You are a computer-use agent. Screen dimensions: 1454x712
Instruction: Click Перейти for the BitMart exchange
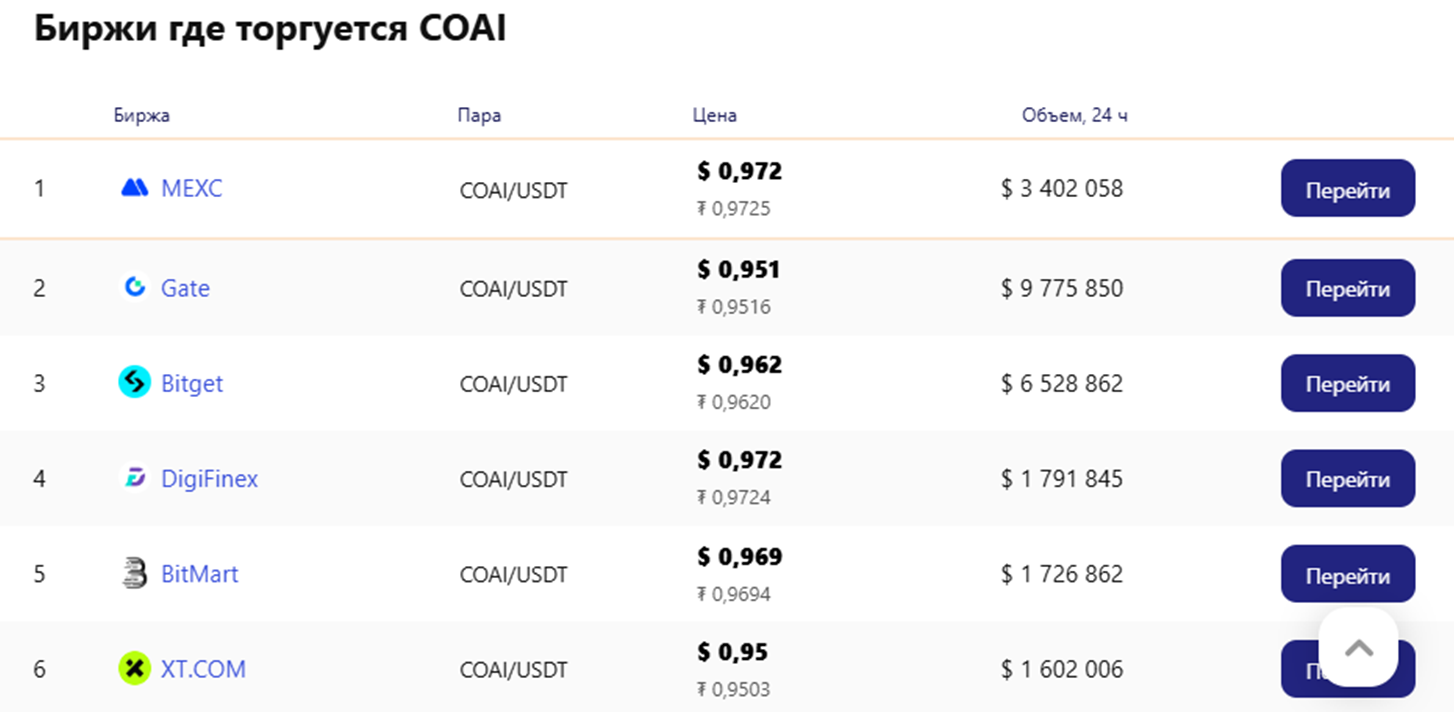click(1347, 574)
